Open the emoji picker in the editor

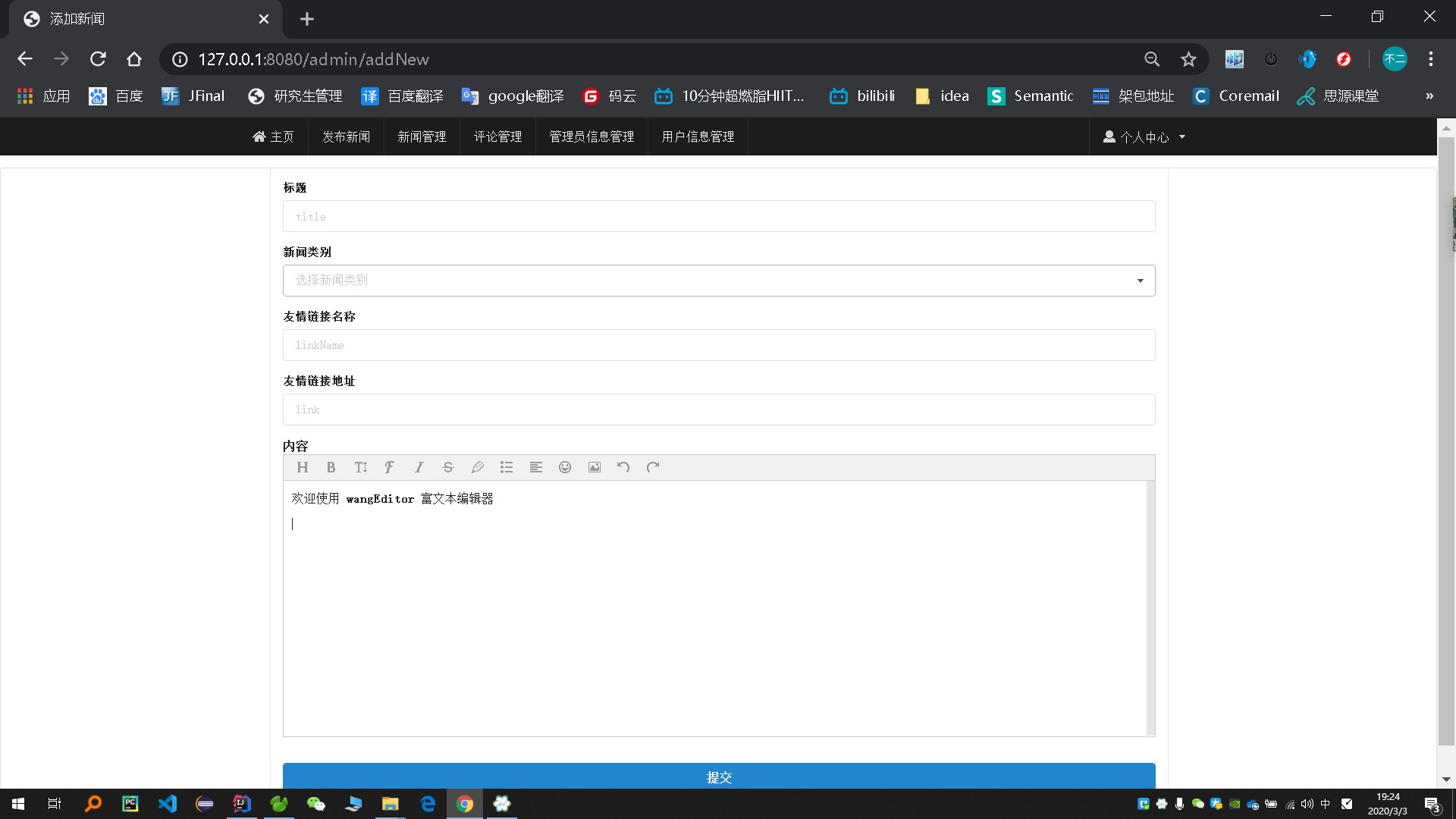pos(565,467)
